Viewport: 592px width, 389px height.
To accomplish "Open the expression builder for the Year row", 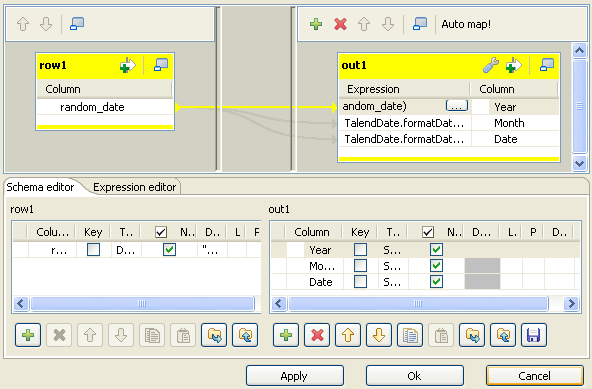I will [457, 106].
